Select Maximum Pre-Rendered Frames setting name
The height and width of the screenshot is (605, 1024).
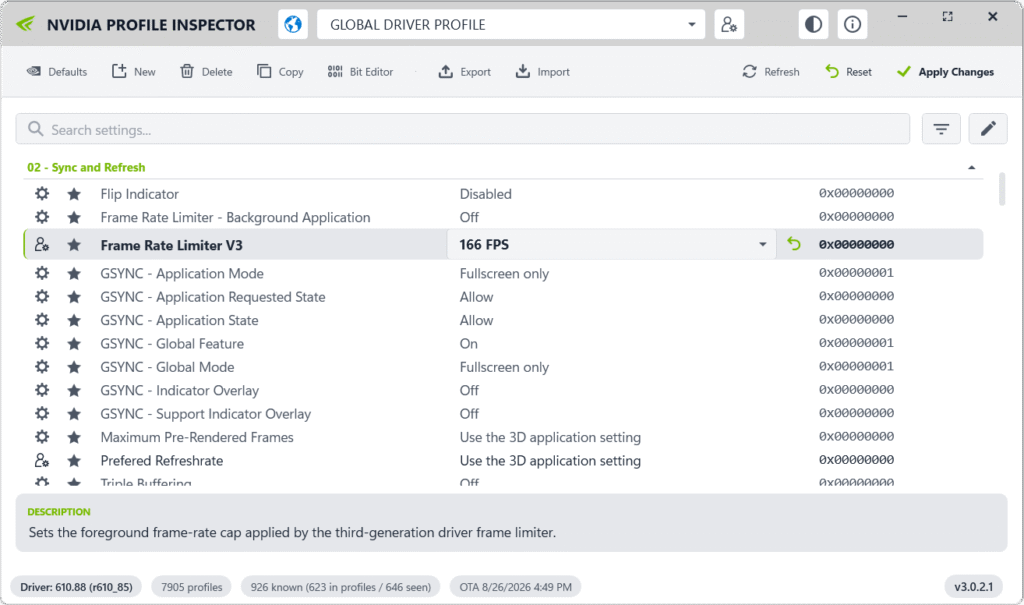click(x=197, y=437)
